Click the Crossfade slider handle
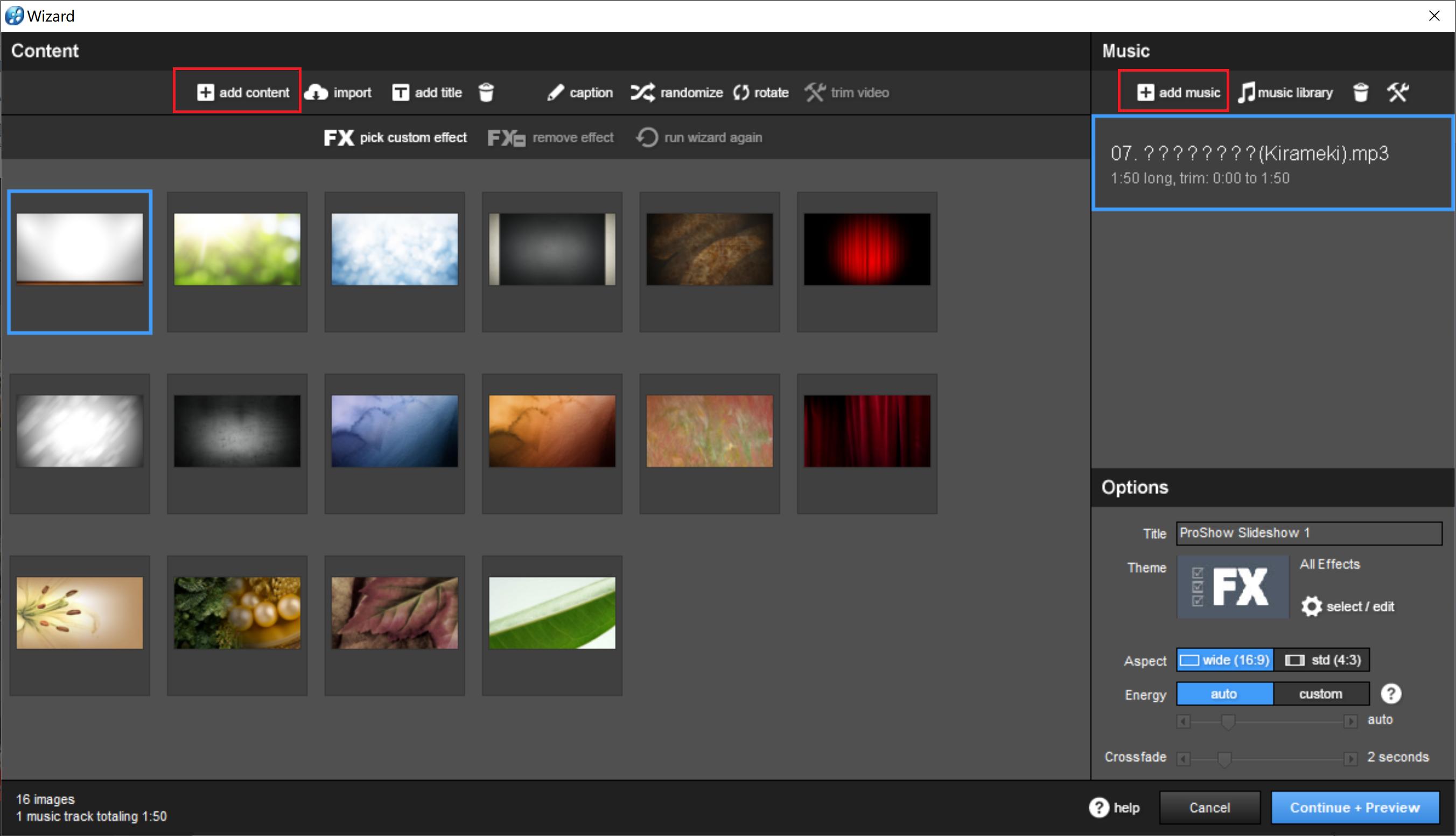Viewport: 1456px width, 836px height. [1224, 759]
